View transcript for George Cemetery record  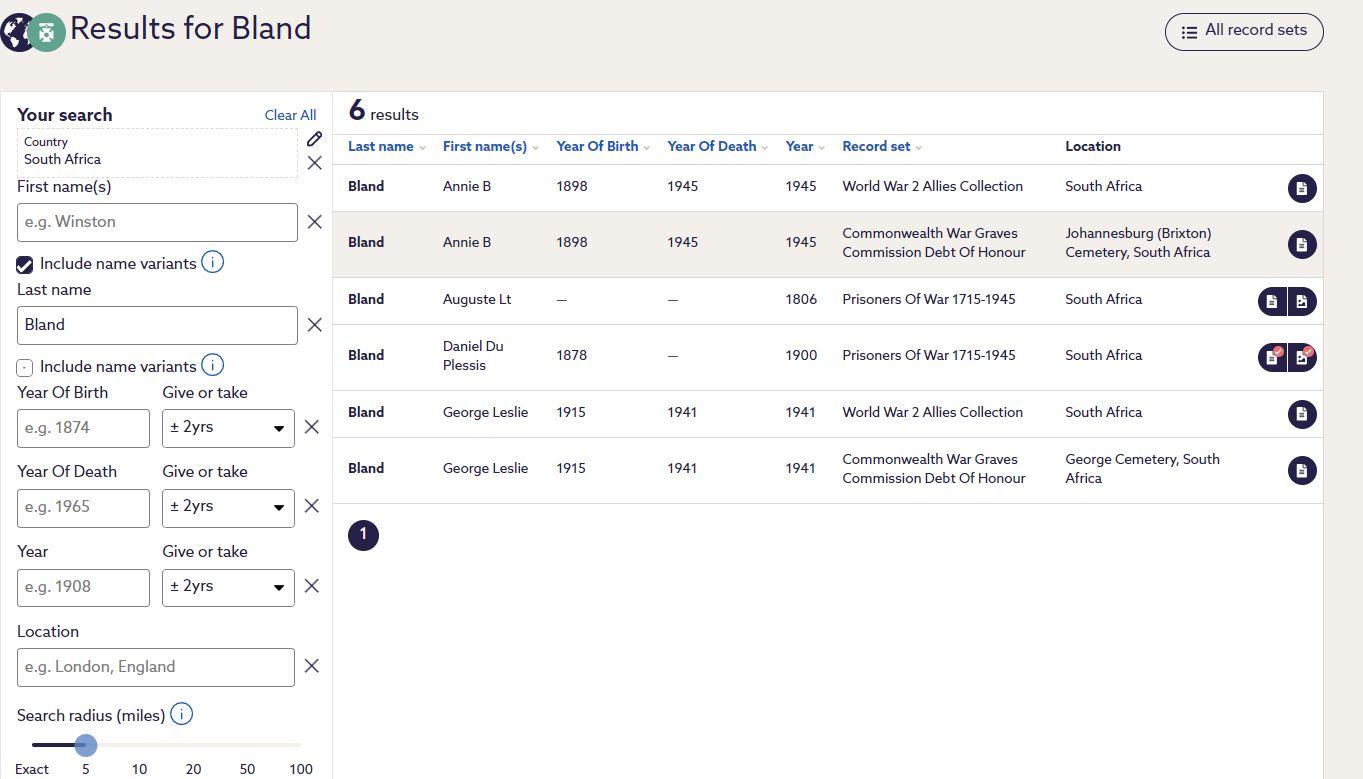1301,470
